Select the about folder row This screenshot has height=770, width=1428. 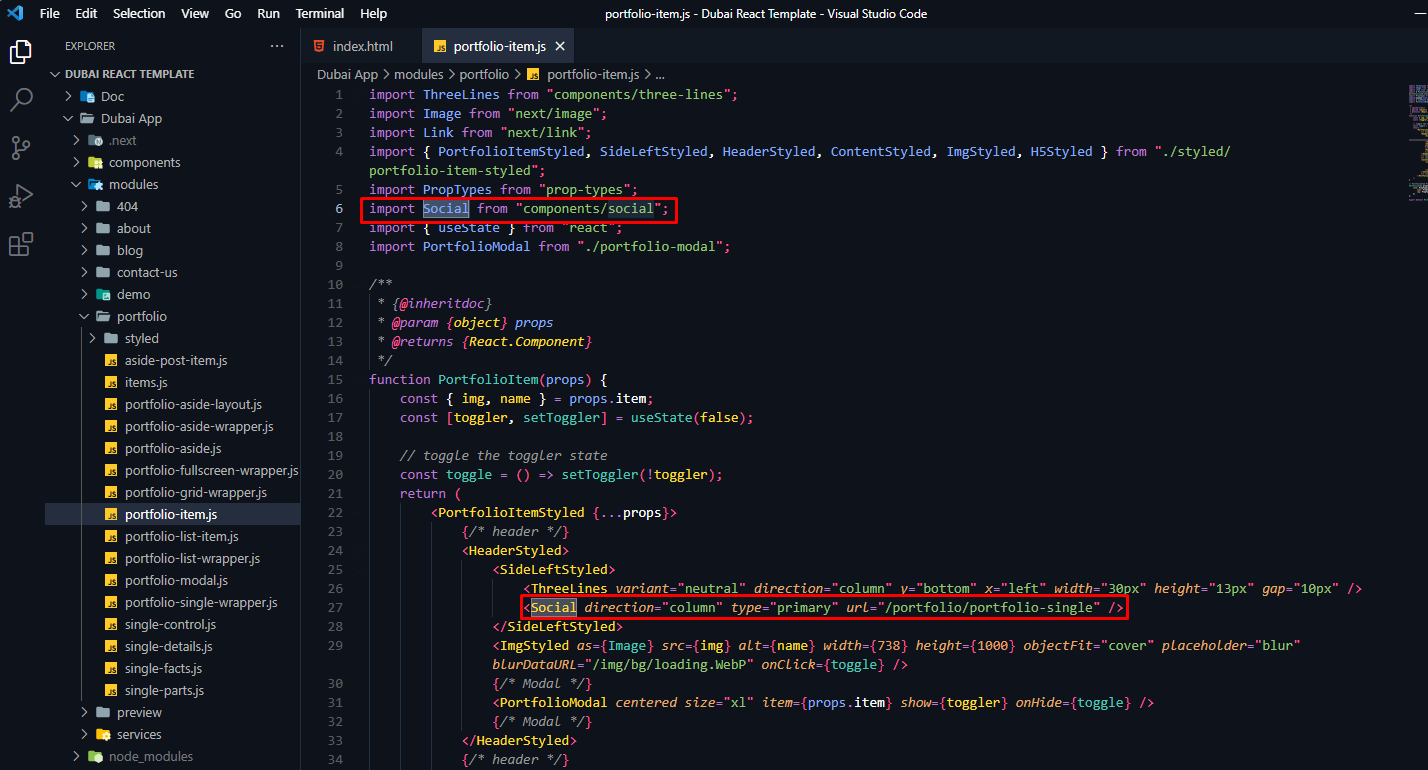click(172, 228)
